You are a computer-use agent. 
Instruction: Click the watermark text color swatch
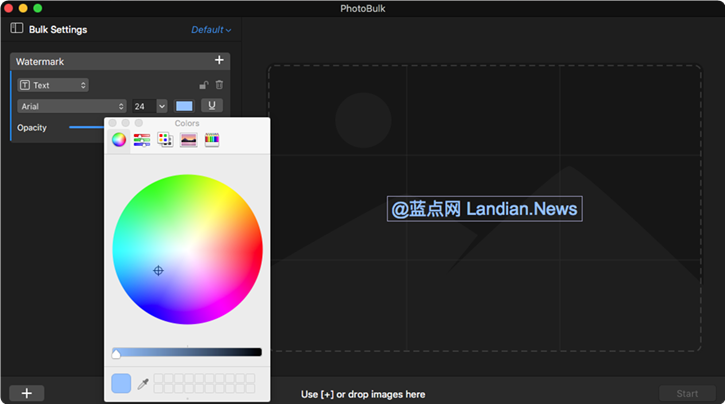(185, 106)
